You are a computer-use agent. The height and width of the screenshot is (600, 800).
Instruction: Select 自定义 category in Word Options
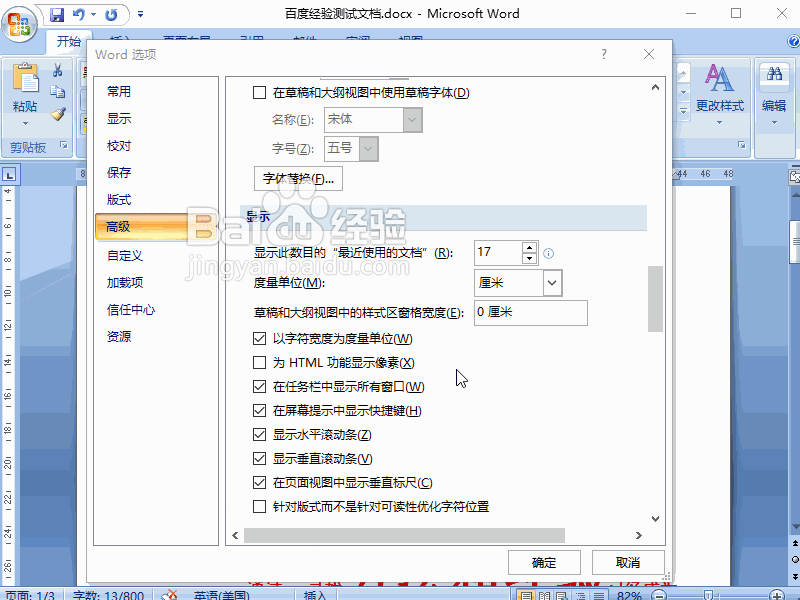[x=124, y=255]
